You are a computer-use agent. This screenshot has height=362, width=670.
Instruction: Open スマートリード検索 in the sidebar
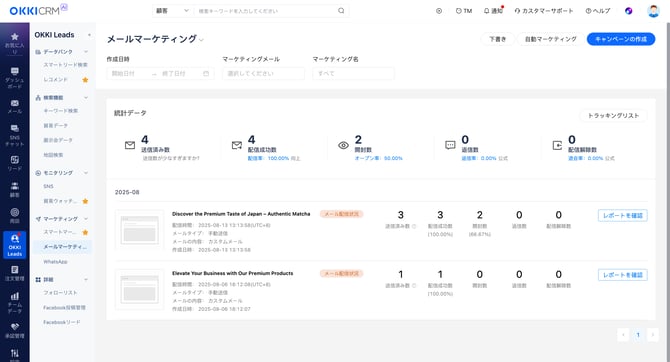pos(65,65)
